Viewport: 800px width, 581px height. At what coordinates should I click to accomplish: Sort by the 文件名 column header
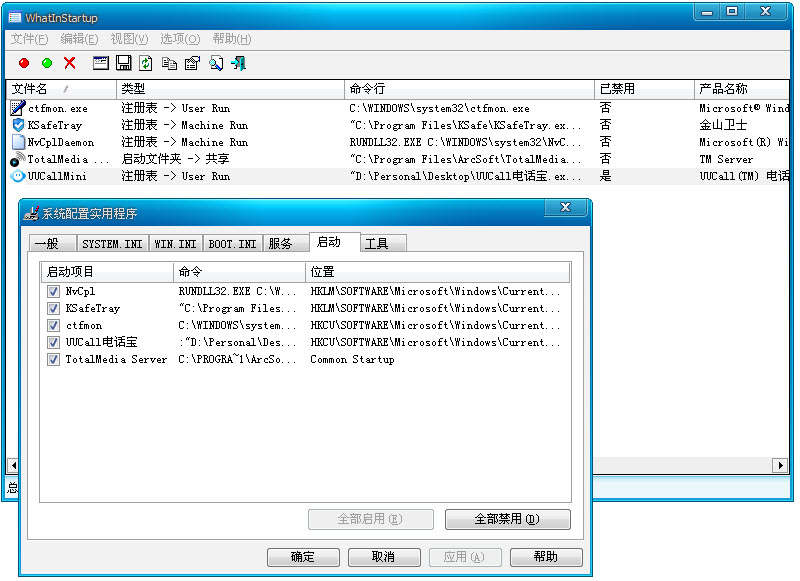tap(61, 89)
